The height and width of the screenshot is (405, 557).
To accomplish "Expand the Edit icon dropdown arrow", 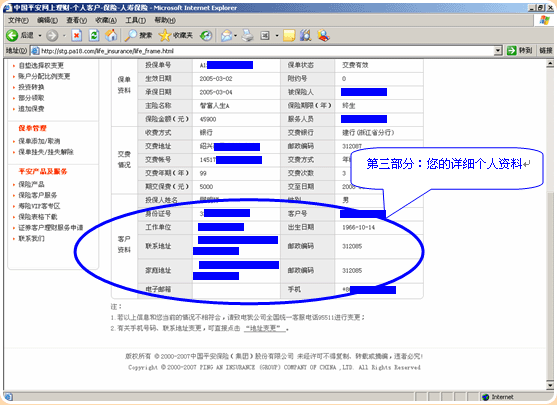I will 277,36.
